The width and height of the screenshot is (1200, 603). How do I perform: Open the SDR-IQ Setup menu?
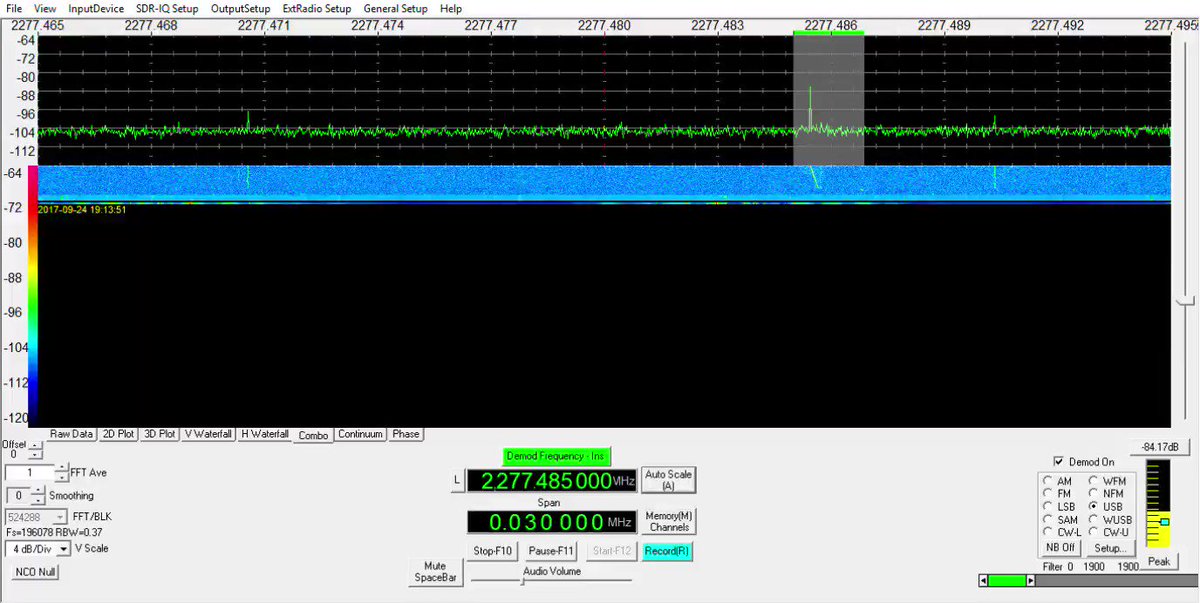tap(167, 8)
